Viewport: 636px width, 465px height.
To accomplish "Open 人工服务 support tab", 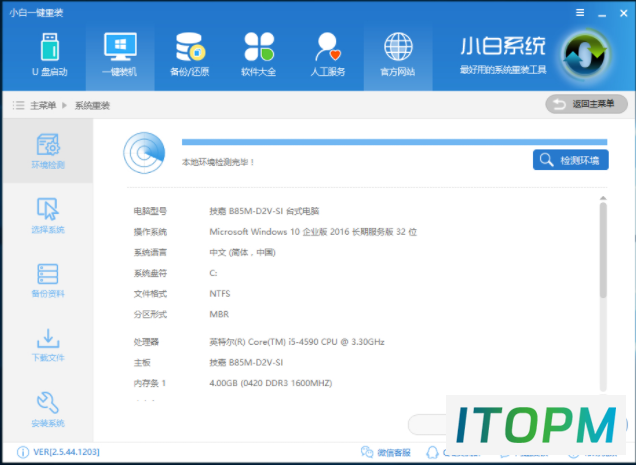I will [328, 55].
